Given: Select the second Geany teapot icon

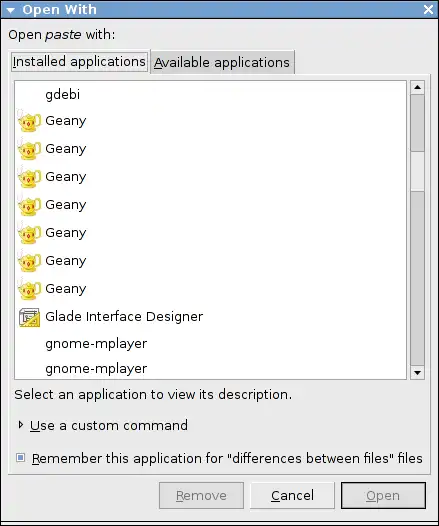Looking at the screenshot, I should coord(29,149).
